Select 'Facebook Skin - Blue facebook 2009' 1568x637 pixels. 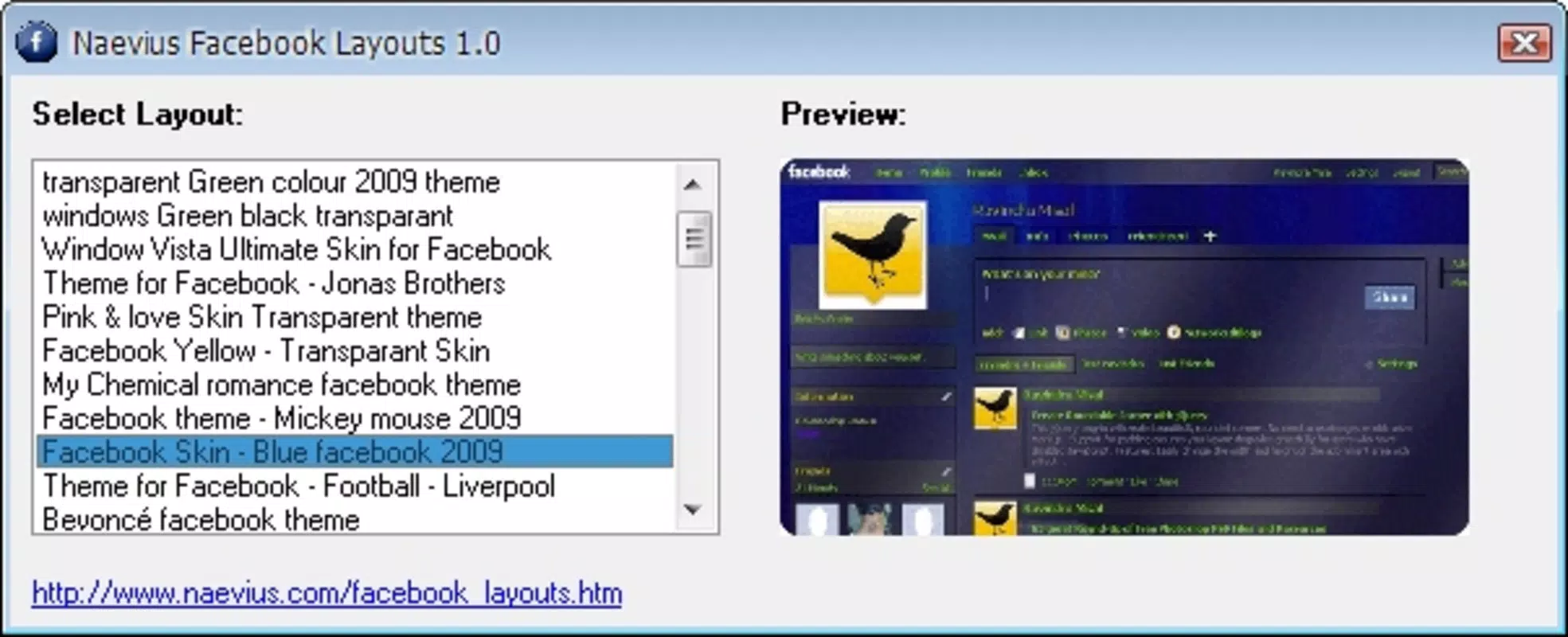(355, 451)
